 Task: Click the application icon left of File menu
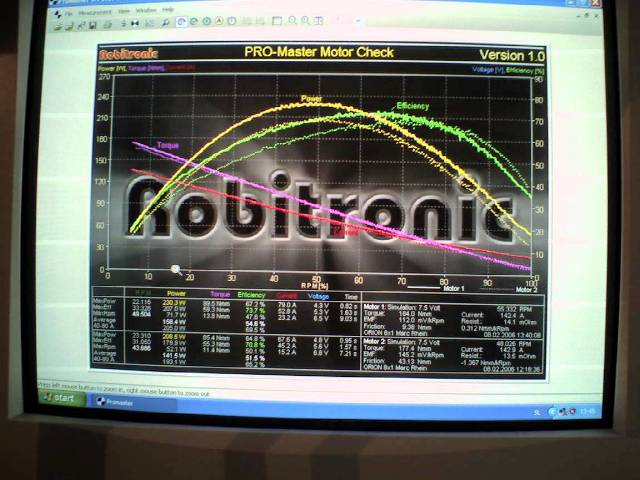click(x=58, y=14)
